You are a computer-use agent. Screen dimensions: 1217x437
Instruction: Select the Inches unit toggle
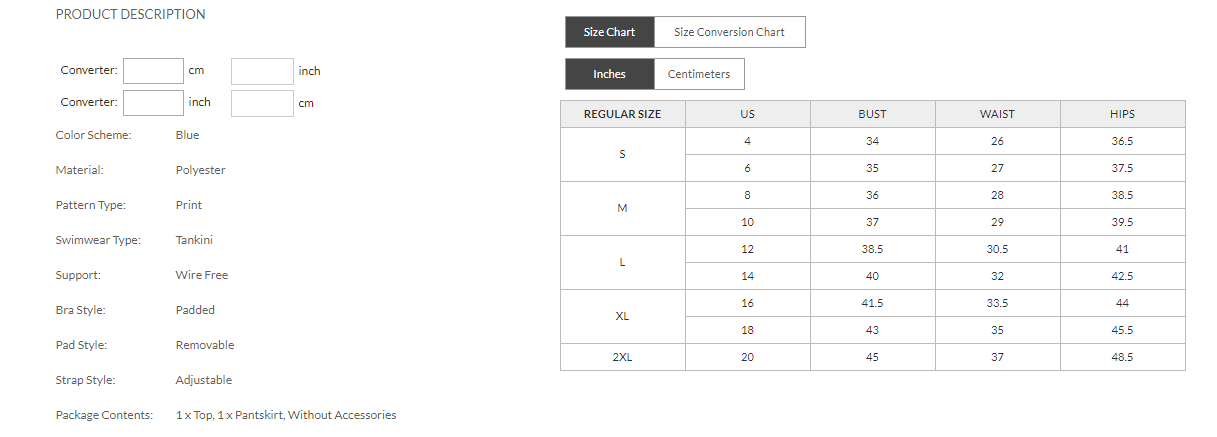point(609,74)
